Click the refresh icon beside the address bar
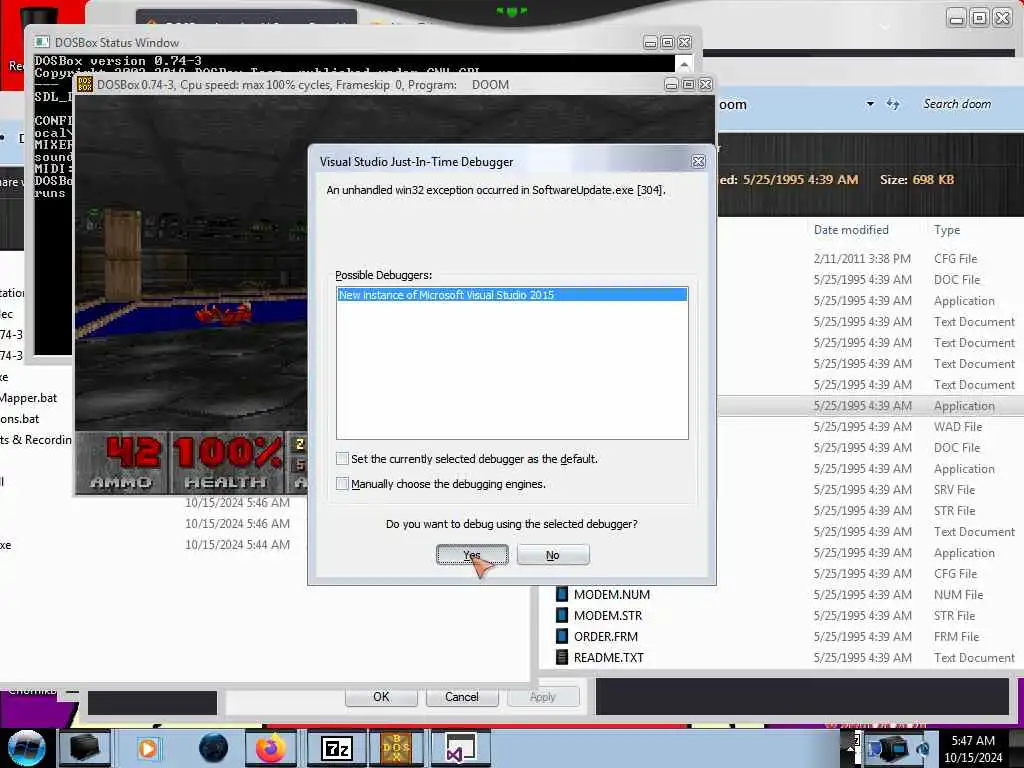The height and width of the screenshot is (768, 1024). [x=893, y=104]
